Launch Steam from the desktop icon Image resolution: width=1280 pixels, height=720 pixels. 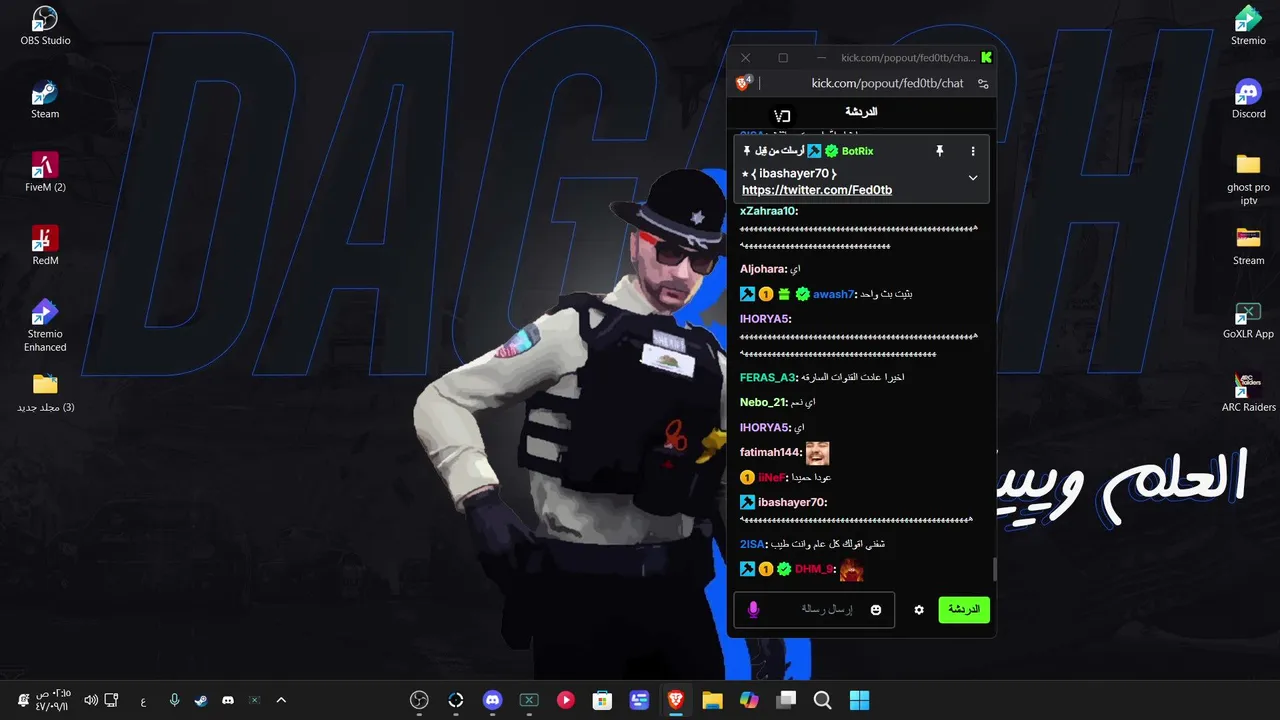coord(45,100)
